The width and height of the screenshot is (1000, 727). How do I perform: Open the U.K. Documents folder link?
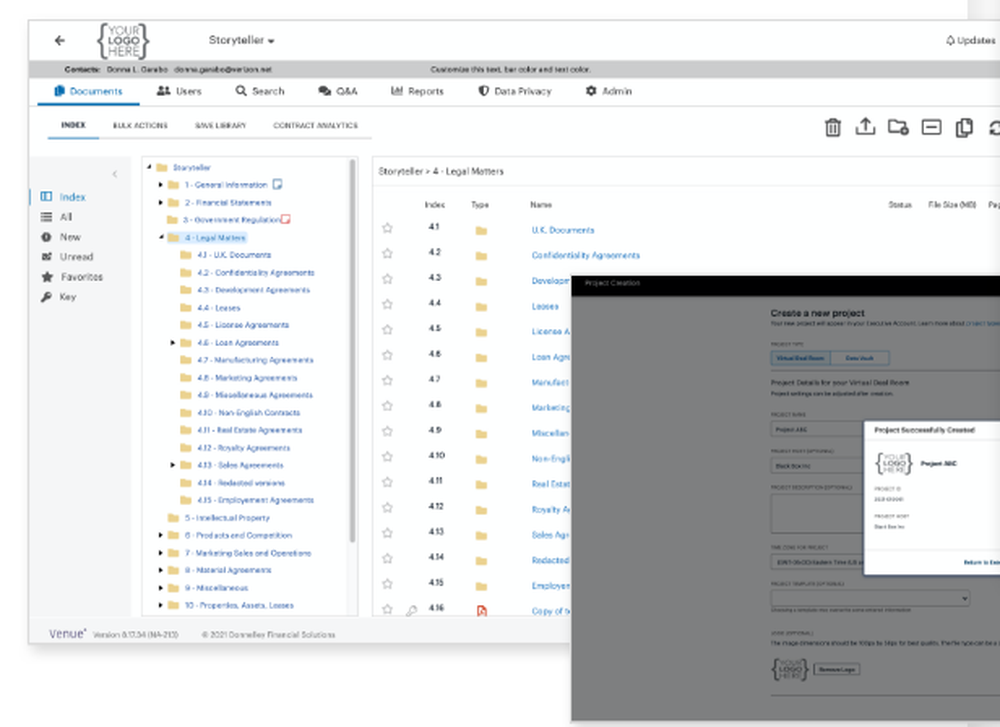[562, 230]
